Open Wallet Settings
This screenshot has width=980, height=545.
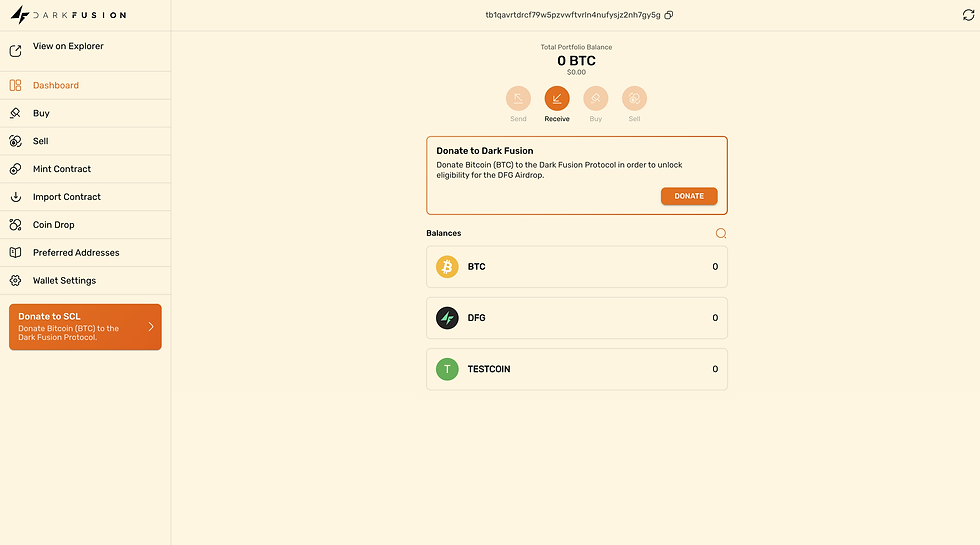(x=64, y=281)
